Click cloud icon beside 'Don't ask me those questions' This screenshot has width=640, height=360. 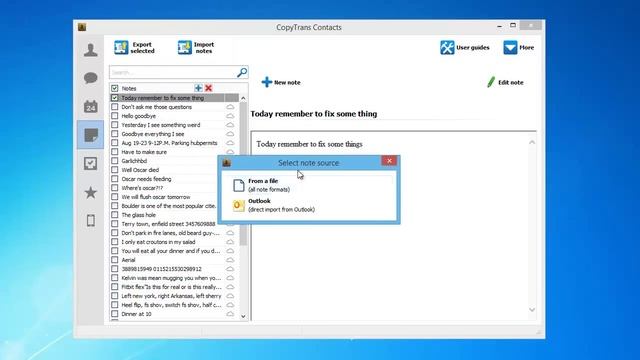click(230, 107)
